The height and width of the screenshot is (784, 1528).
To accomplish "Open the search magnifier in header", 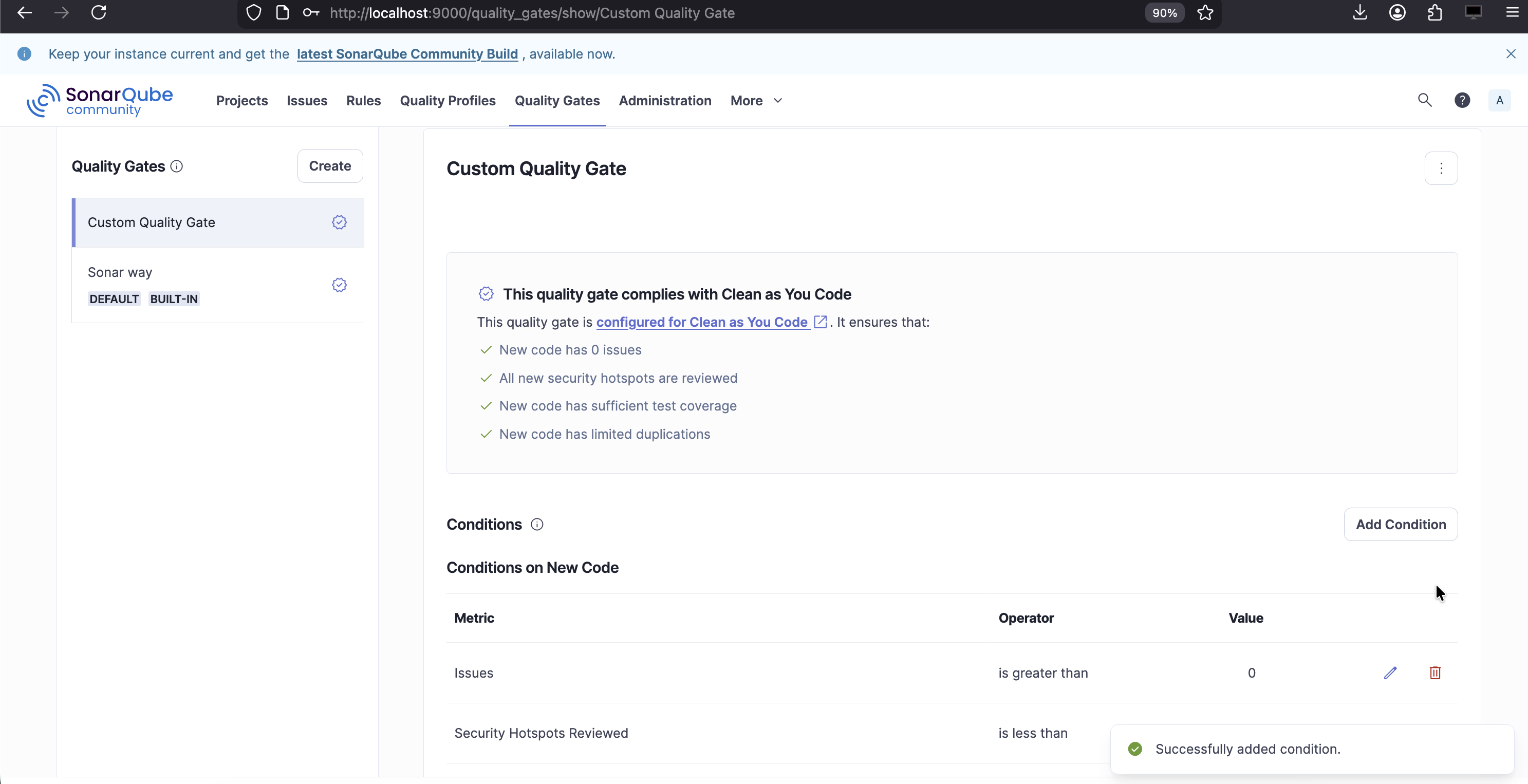I will click(x=1424, y=100).
